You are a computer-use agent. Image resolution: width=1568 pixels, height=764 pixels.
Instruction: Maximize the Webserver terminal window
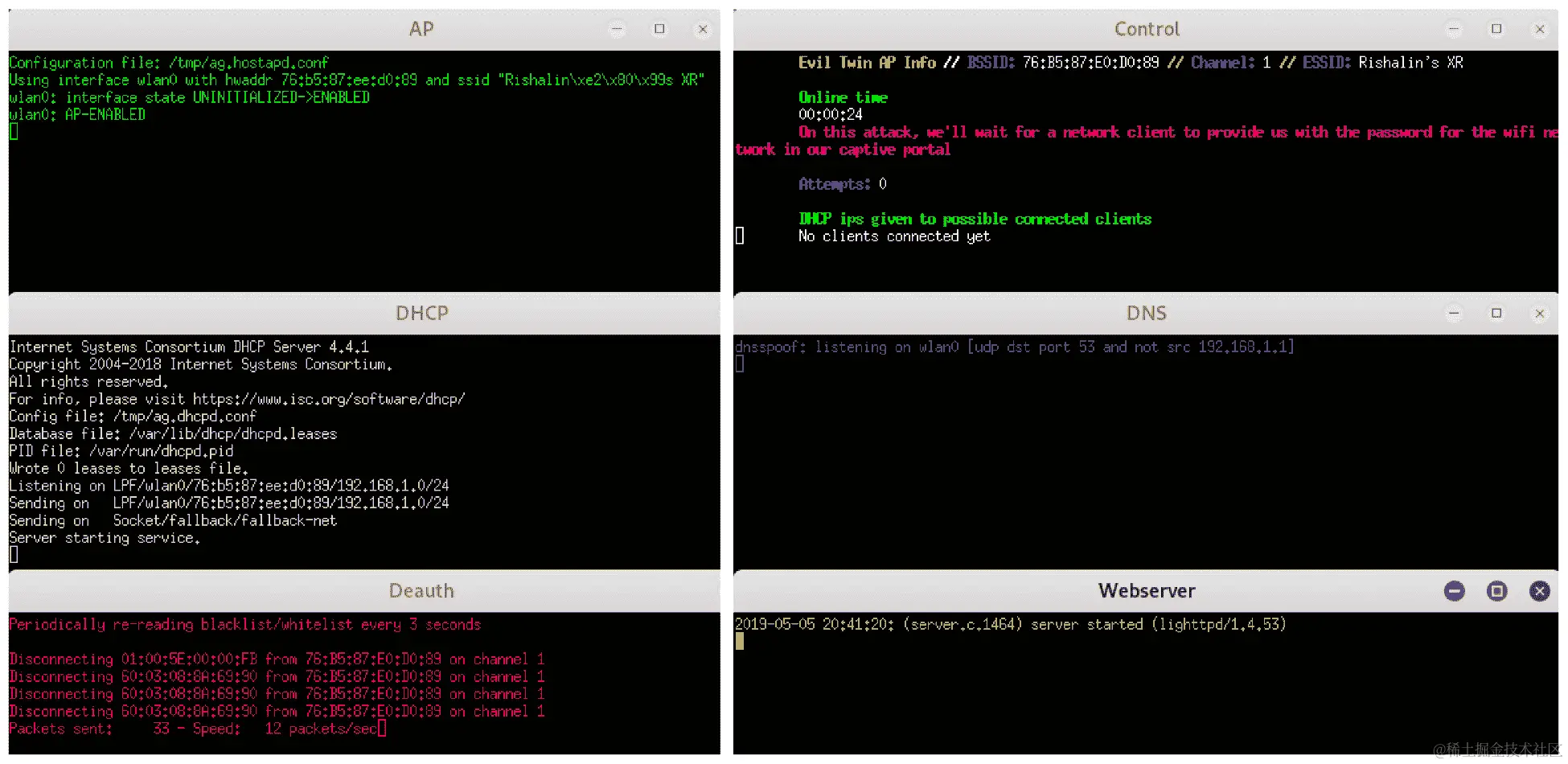pyautogui.click(x=1496, y=591)
